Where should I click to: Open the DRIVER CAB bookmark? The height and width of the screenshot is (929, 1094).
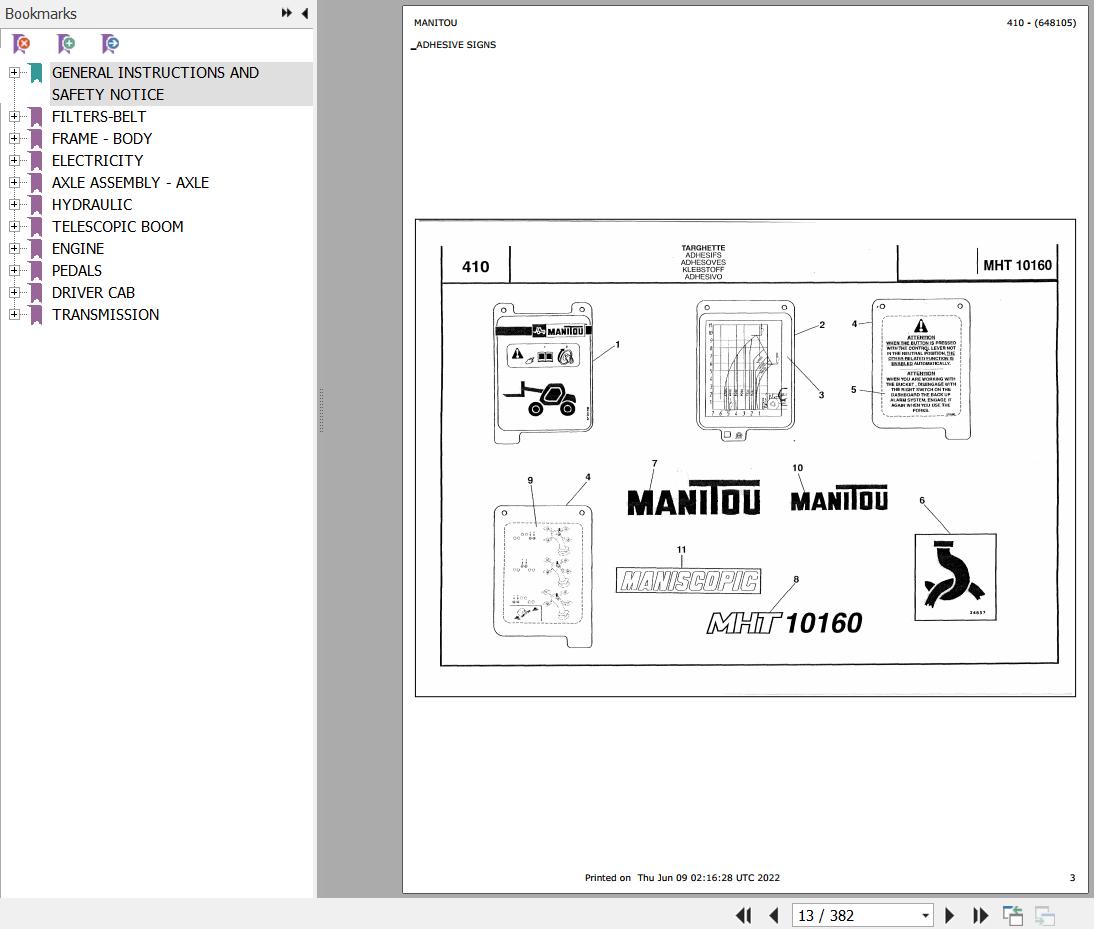pos(93,292)
